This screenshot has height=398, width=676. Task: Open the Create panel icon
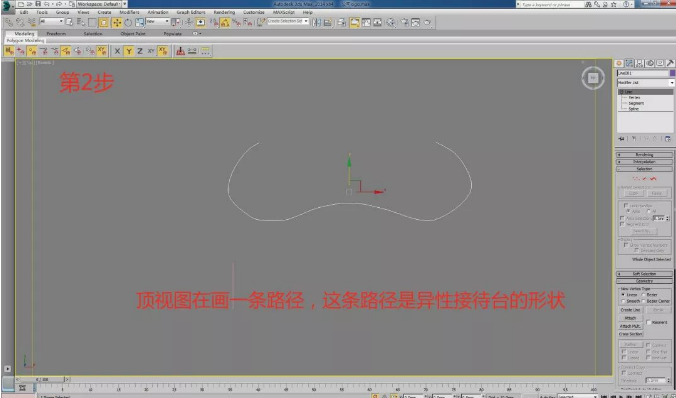point(619,63)
